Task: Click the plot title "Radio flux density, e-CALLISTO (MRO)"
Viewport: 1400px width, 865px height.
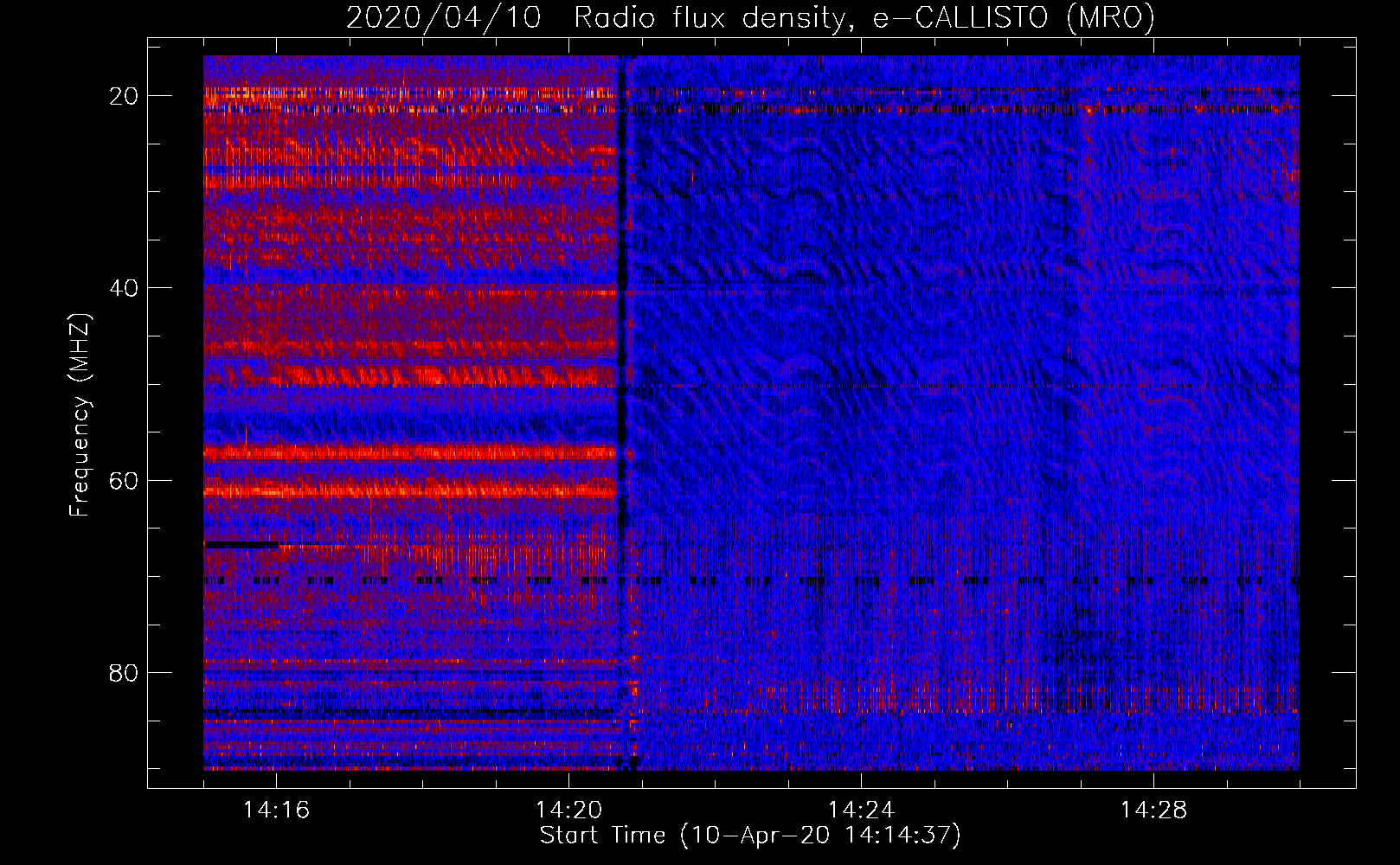Action: click(864, 18)
